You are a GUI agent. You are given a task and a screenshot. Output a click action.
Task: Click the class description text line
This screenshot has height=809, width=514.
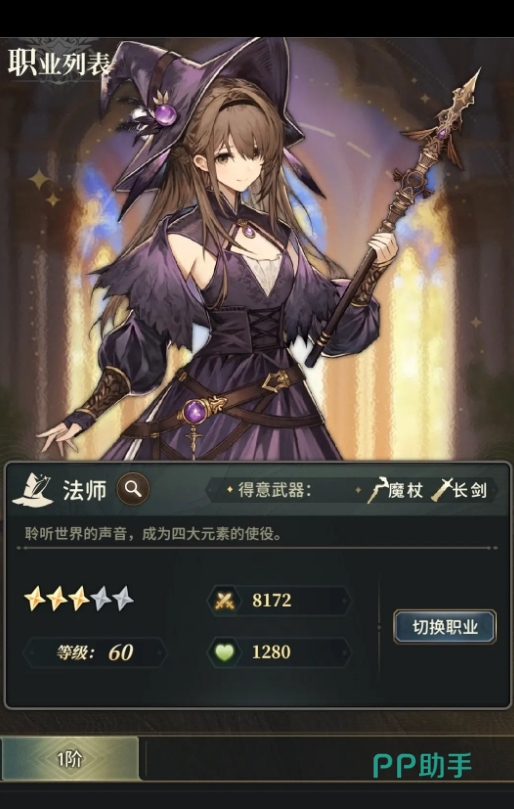coord(153,533)
